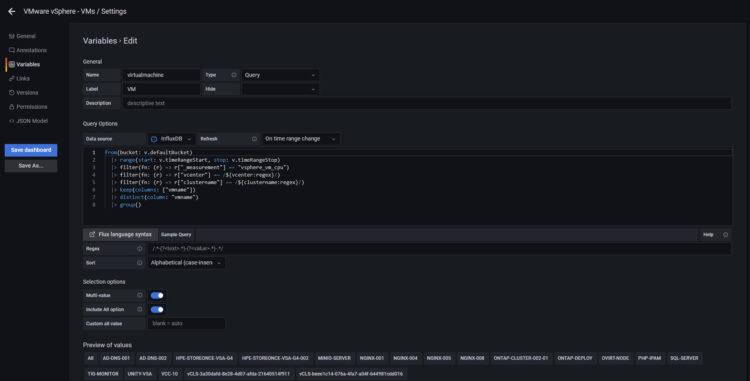Image resolution: width=750 pixels, height=381 pixels.
Task: Click the SQL-SERVER preview value
Action: point(684,358)
